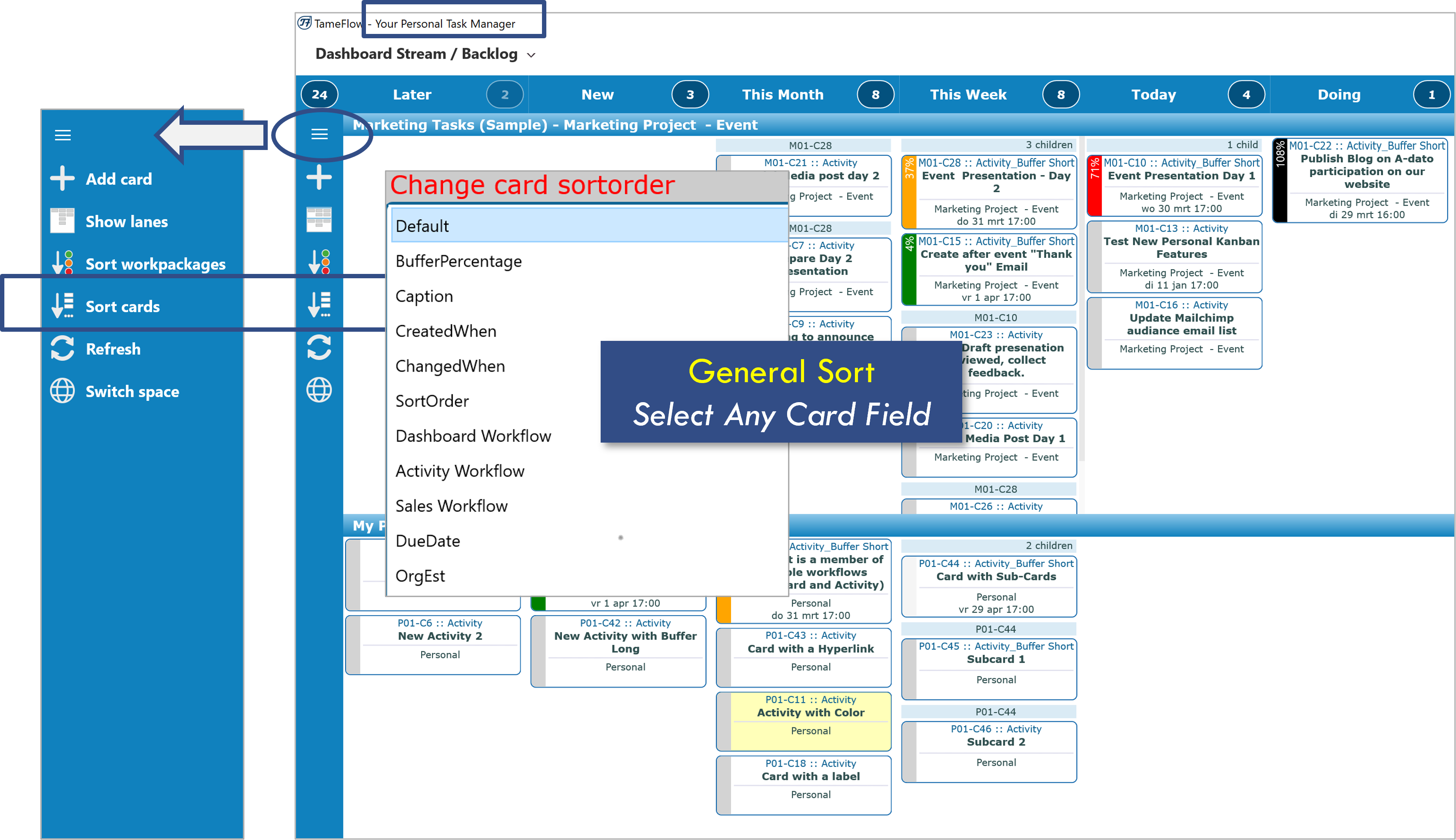This screenshot has height=840, width=1456.
Task: Click the plus add-card icon in collapsed sidebar
Action: [319, 177]
